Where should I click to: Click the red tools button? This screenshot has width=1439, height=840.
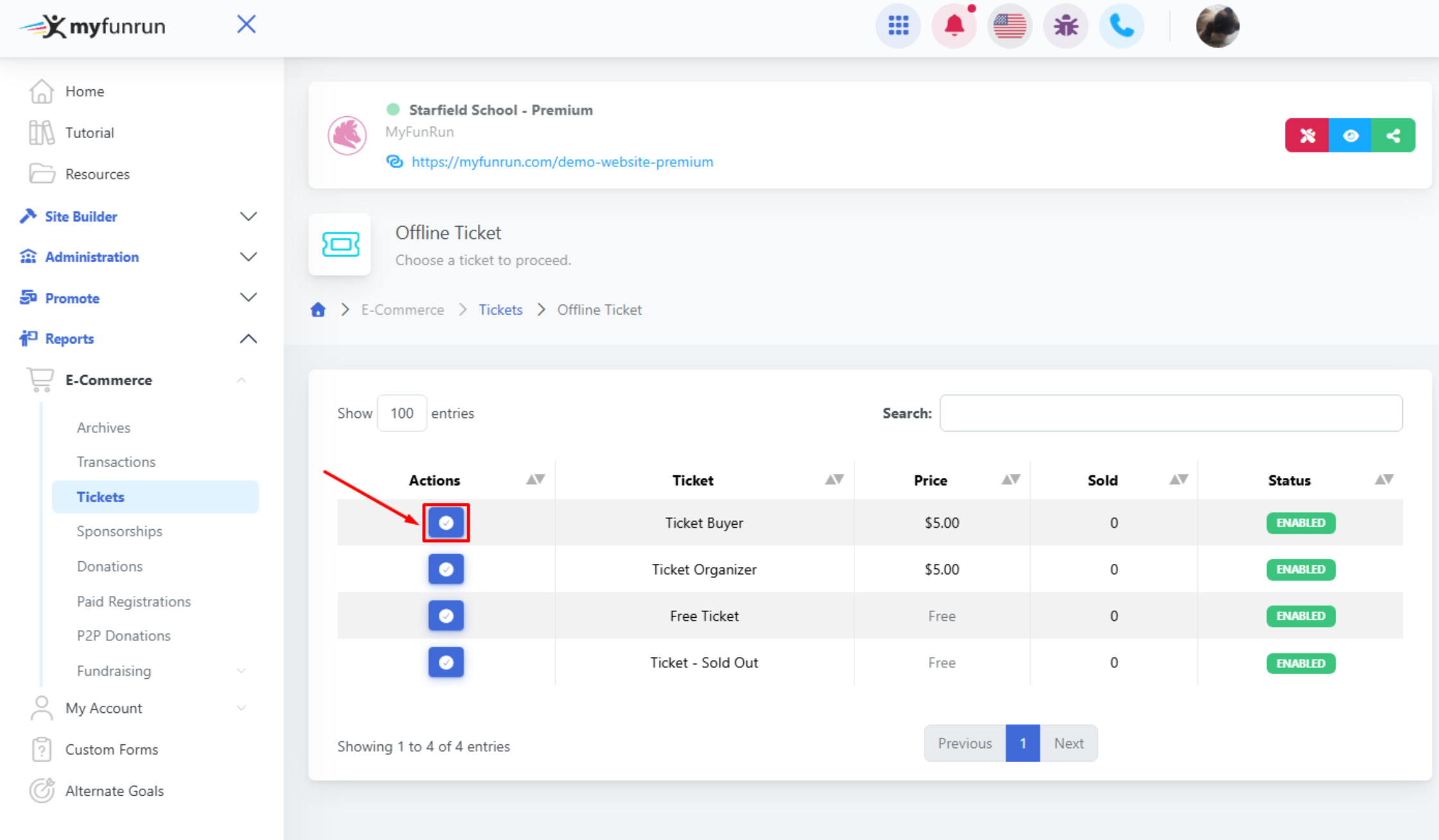[x=1307, y=136]
